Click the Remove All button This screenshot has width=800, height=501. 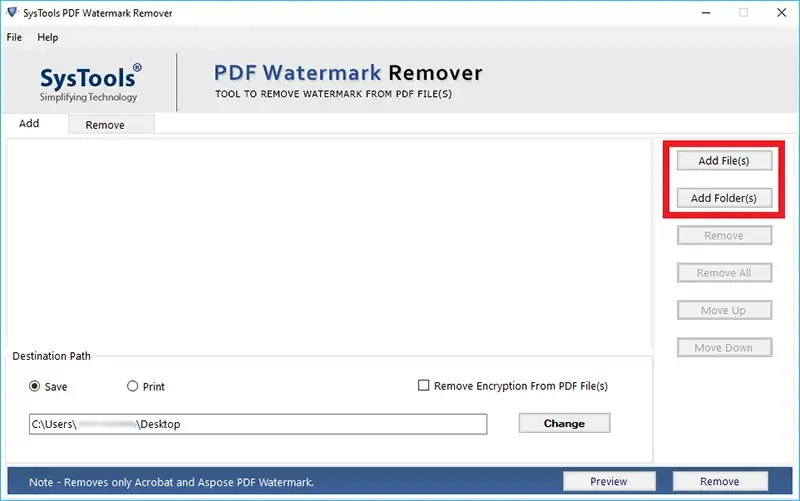724,273
